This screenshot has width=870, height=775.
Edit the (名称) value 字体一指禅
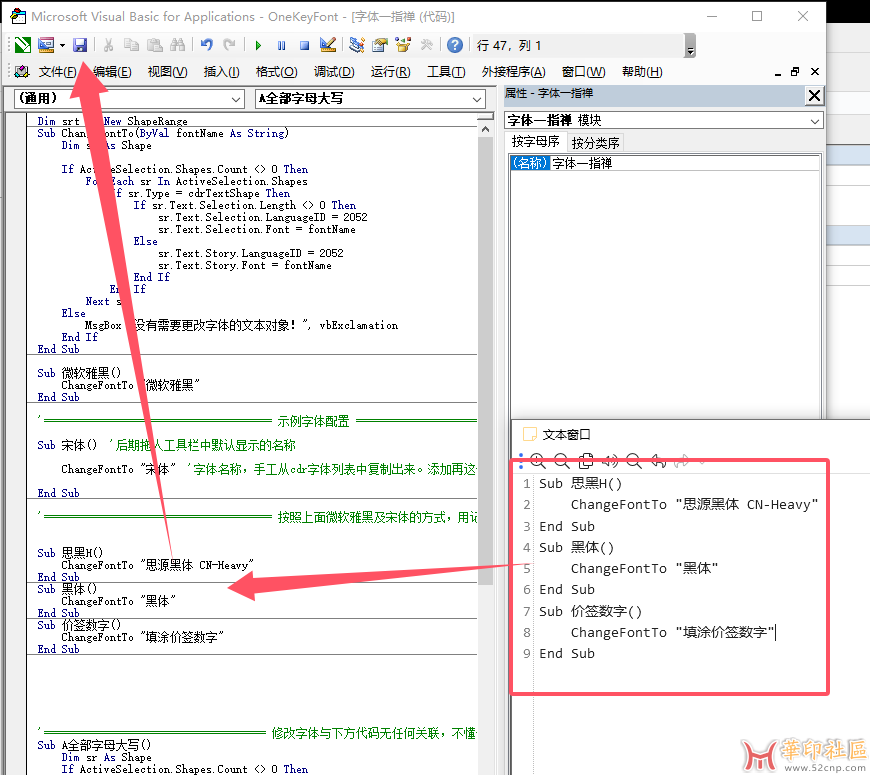685,163
